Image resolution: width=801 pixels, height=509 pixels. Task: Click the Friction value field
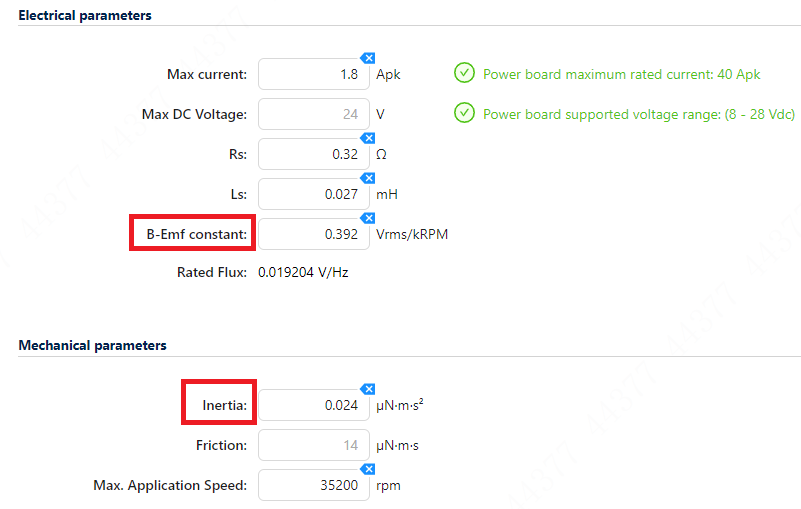tap(313, 445)
